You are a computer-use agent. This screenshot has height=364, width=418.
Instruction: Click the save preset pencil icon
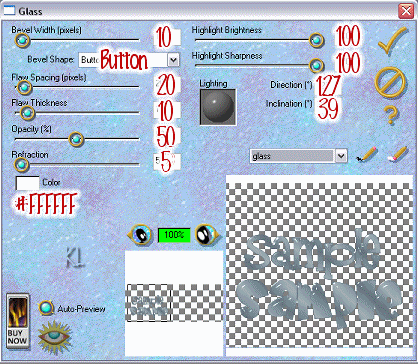pyautogui.click(x=366, y=154)
